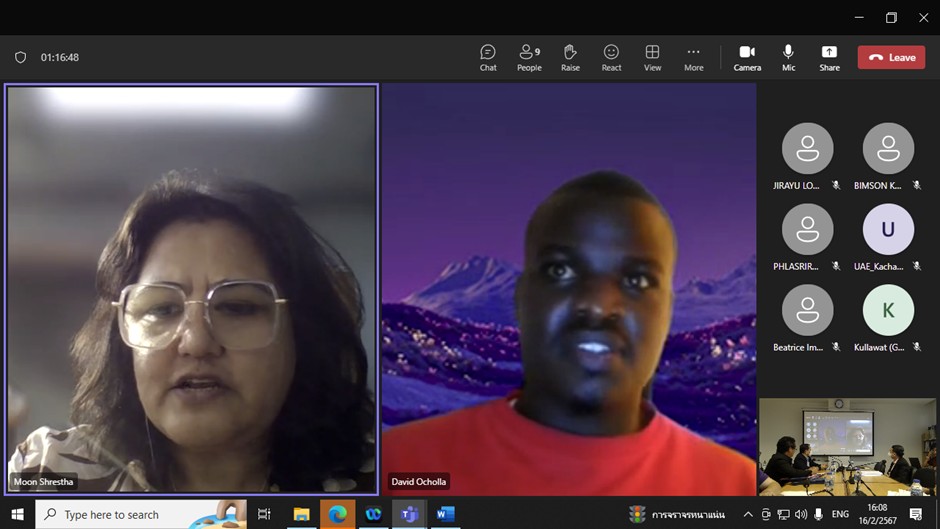The width and height of the screenshot is (940, 529).
Task: Share your screen using Share icon
Action: coord(829,57)
